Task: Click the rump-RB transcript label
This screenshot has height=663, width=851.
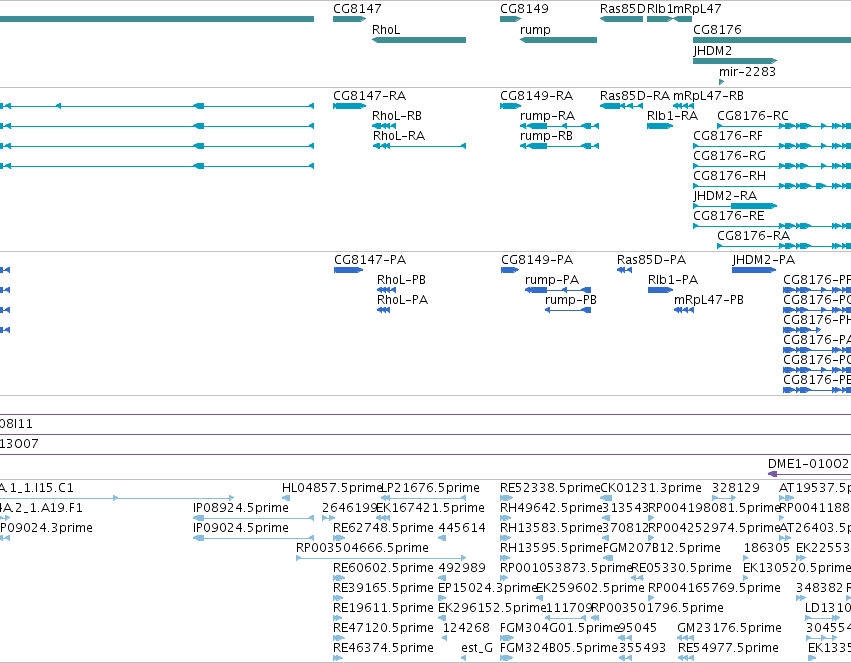Action: point(546,136)
